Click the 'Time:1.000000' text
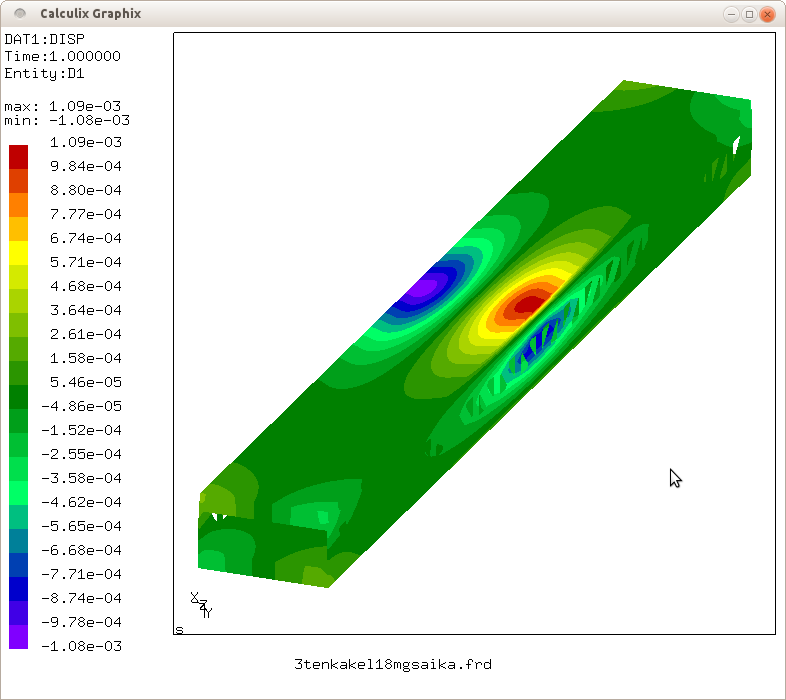Screen dimensions: 786x700 63,56
